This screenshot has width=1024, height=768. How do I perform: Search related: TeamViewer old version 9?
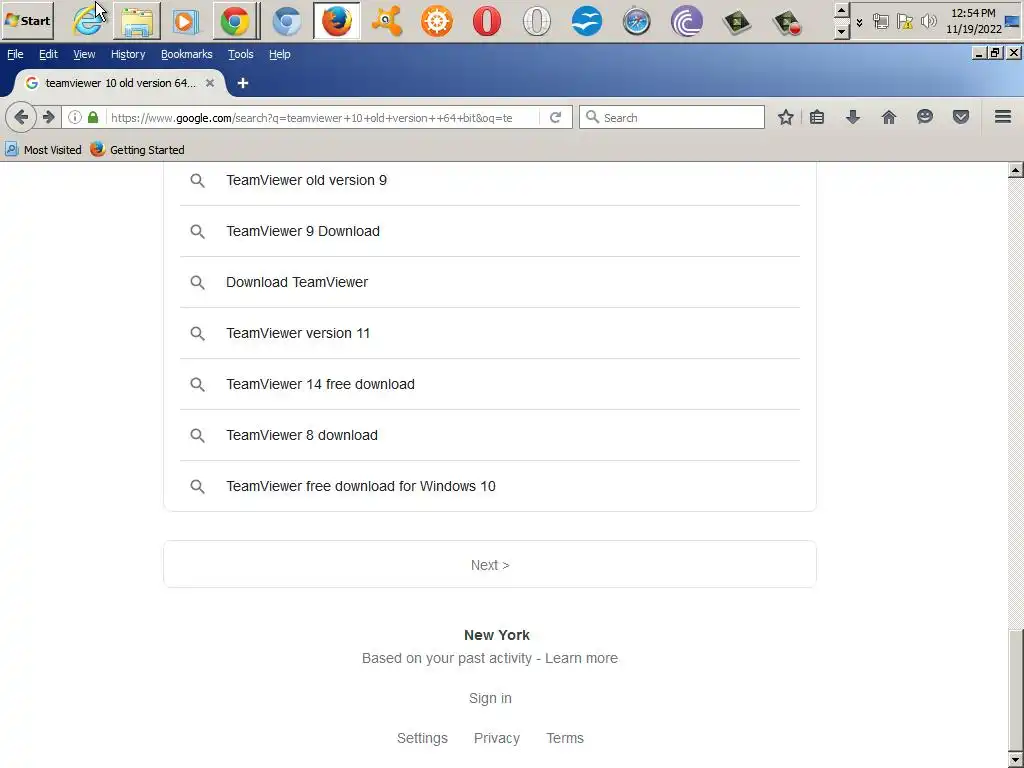tap(490, 180)
